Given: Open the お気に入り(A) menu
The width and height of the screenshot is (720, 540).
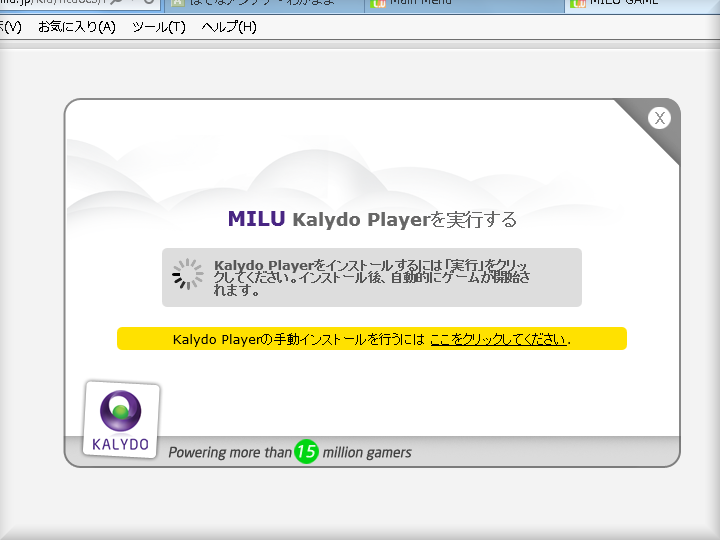Looking at the screenshot, I should click(x=76, y=27).
